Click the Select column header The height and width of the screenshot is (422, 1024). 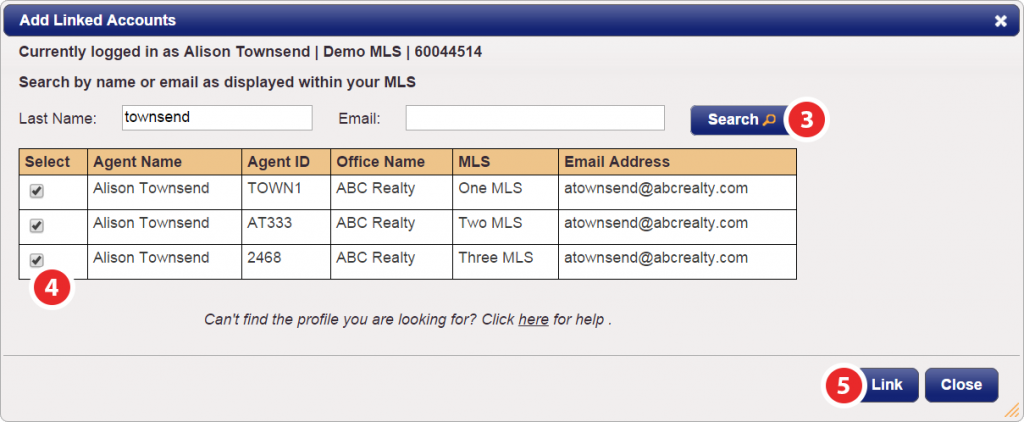click(53, 161)
